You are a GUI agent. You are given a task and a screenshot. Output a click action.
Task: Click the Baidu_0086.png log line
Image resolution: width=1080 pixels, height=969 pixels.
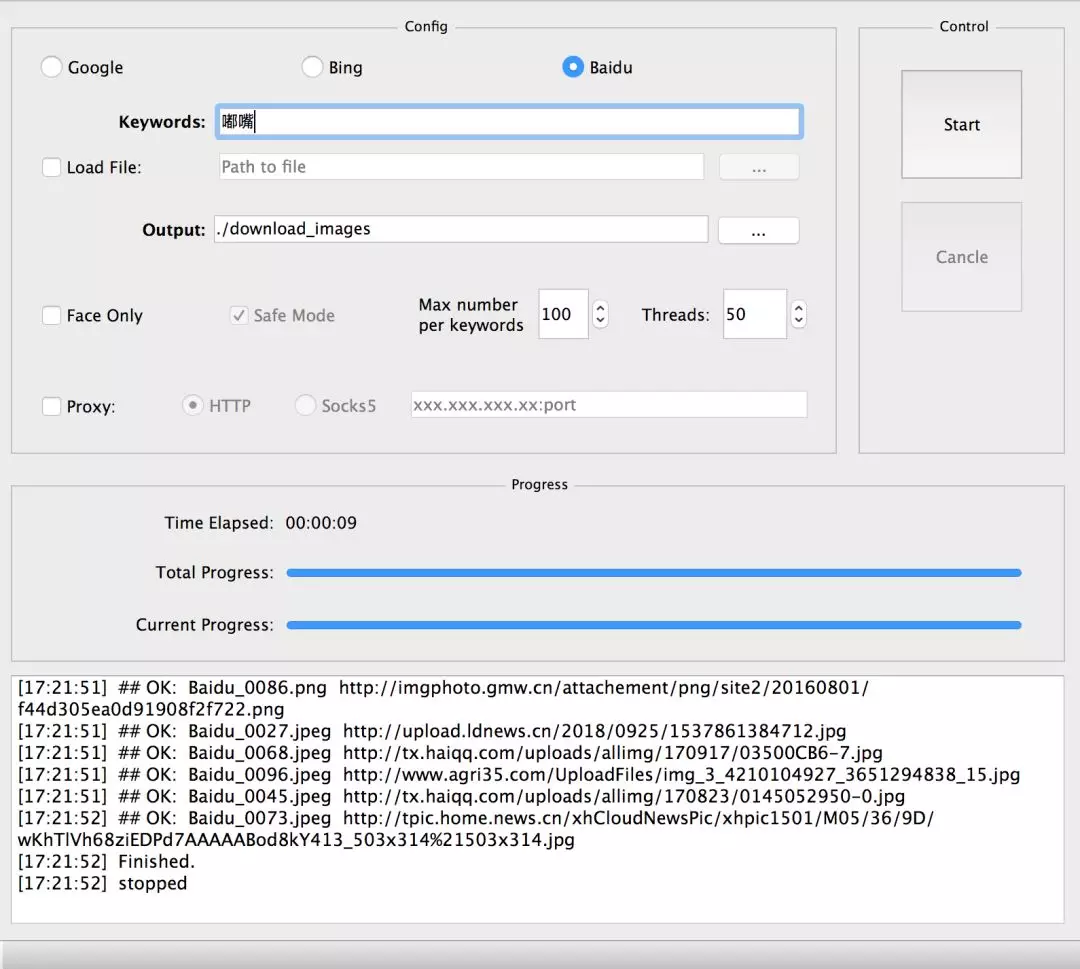pos(443,698)
